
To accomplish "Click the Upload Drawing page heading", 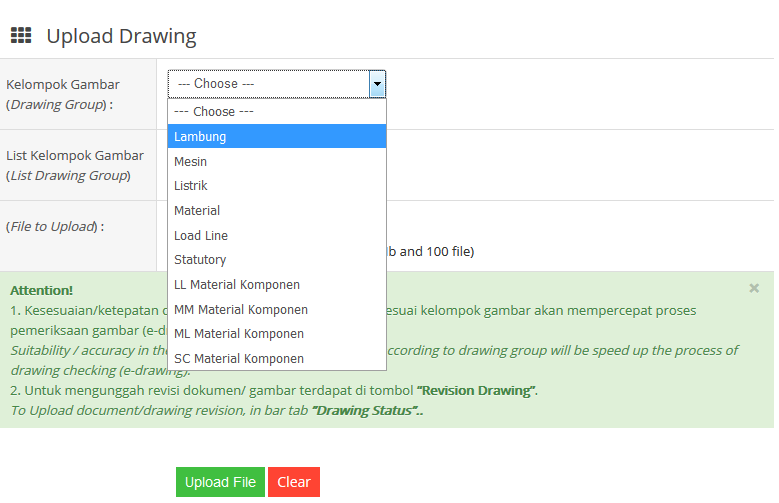I will tap(121, 37).
